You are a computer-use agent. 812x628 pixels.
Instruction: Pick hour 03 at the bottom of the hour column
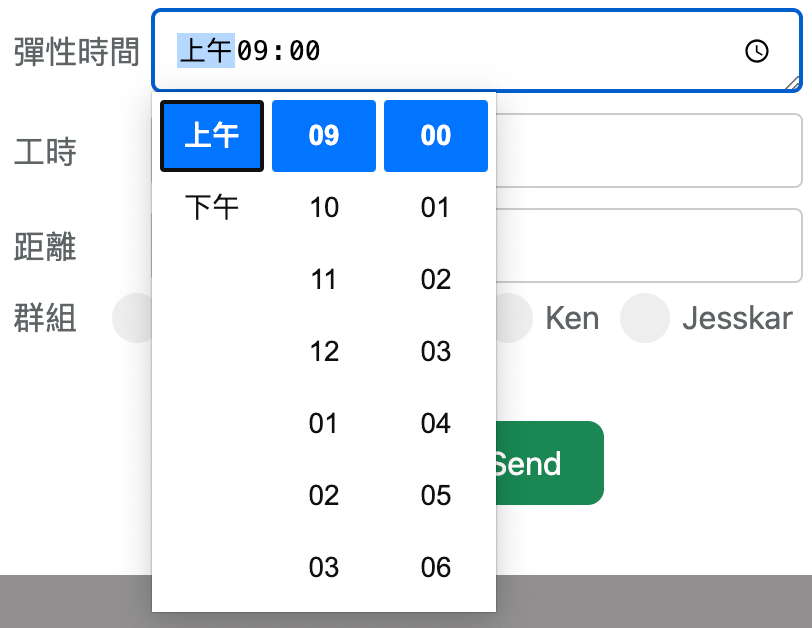pyautogui.click(x=324, y=568)
